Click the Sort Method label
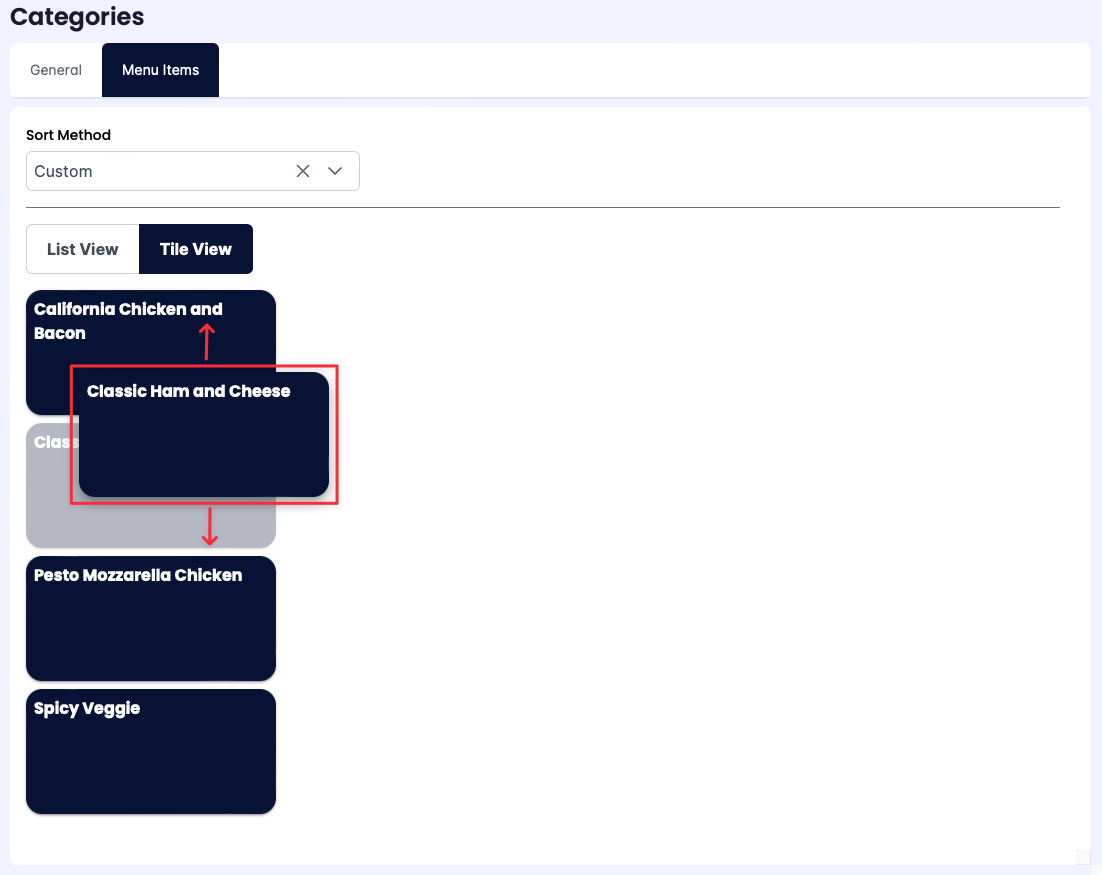The width and height of the screenshot is (1102, 875). point(68,135)
